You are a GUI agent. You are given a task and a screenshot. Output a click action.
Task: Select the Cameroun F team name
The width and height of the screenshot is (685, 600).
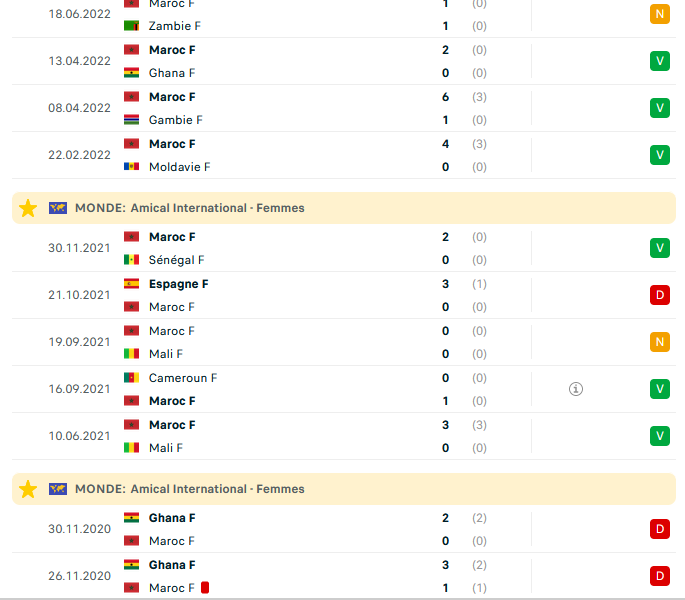click(183, 378)
